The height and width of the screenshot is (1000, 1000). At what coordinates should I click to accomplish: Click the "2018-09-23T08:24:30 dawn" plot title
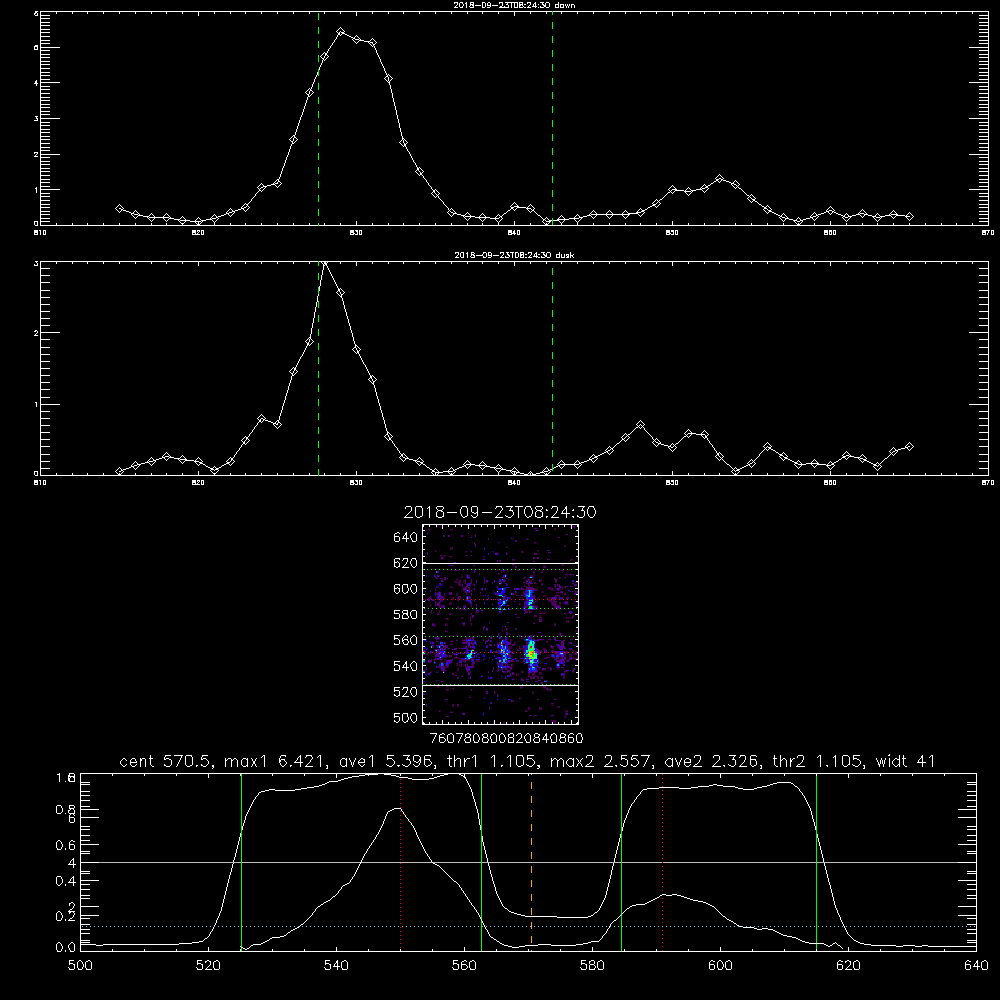coord(514,5)
